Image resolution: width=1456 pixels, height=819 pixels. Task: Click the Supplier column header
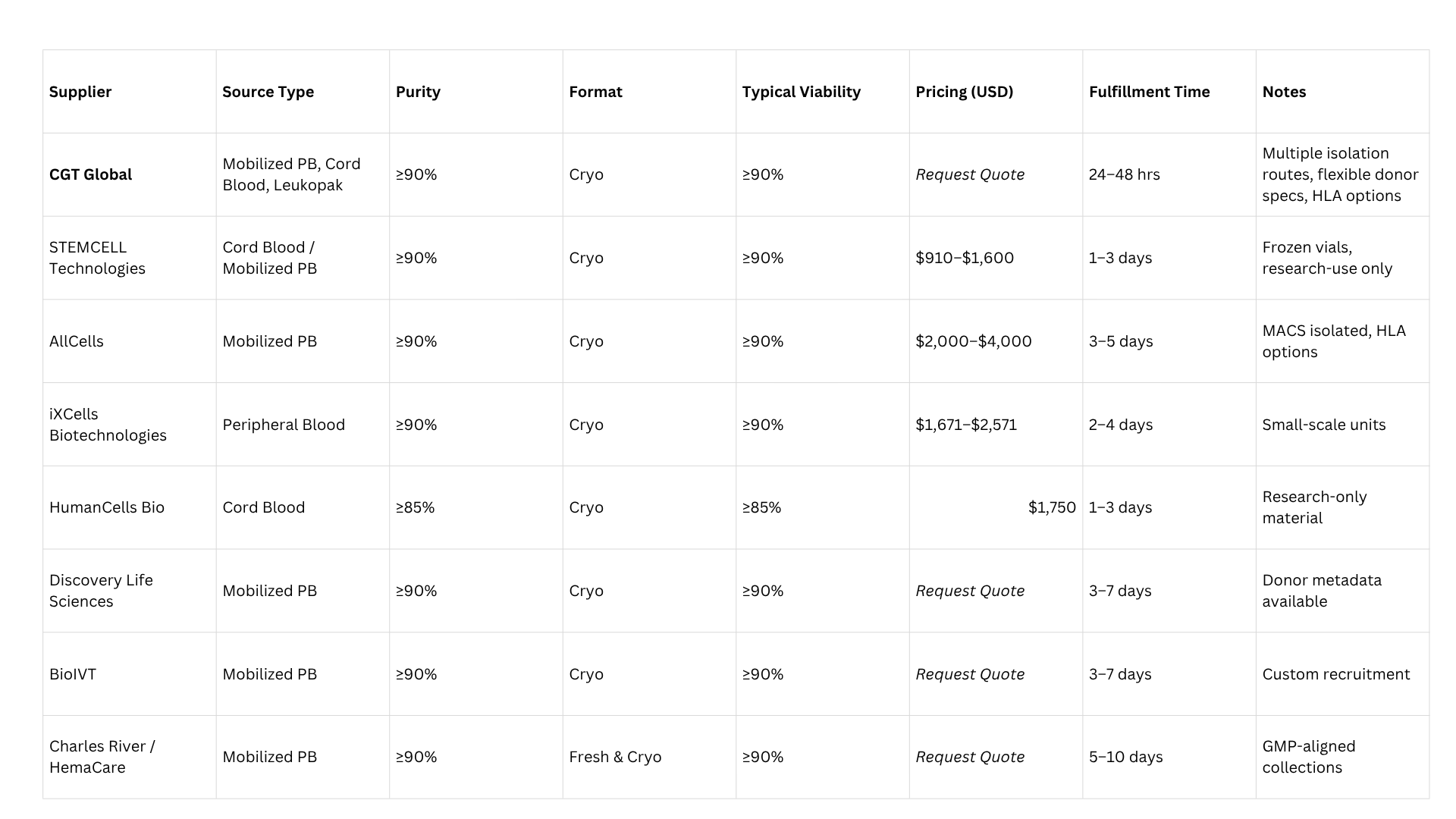click(80, 92)
